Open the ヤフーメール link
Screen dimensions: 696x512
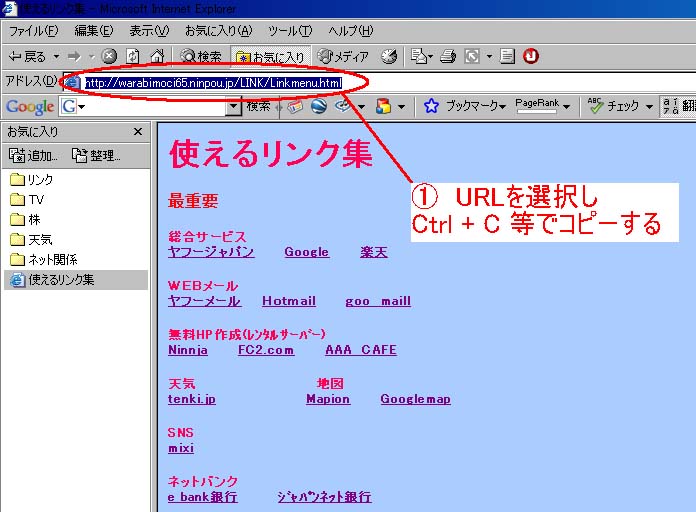tap(204, 301)
